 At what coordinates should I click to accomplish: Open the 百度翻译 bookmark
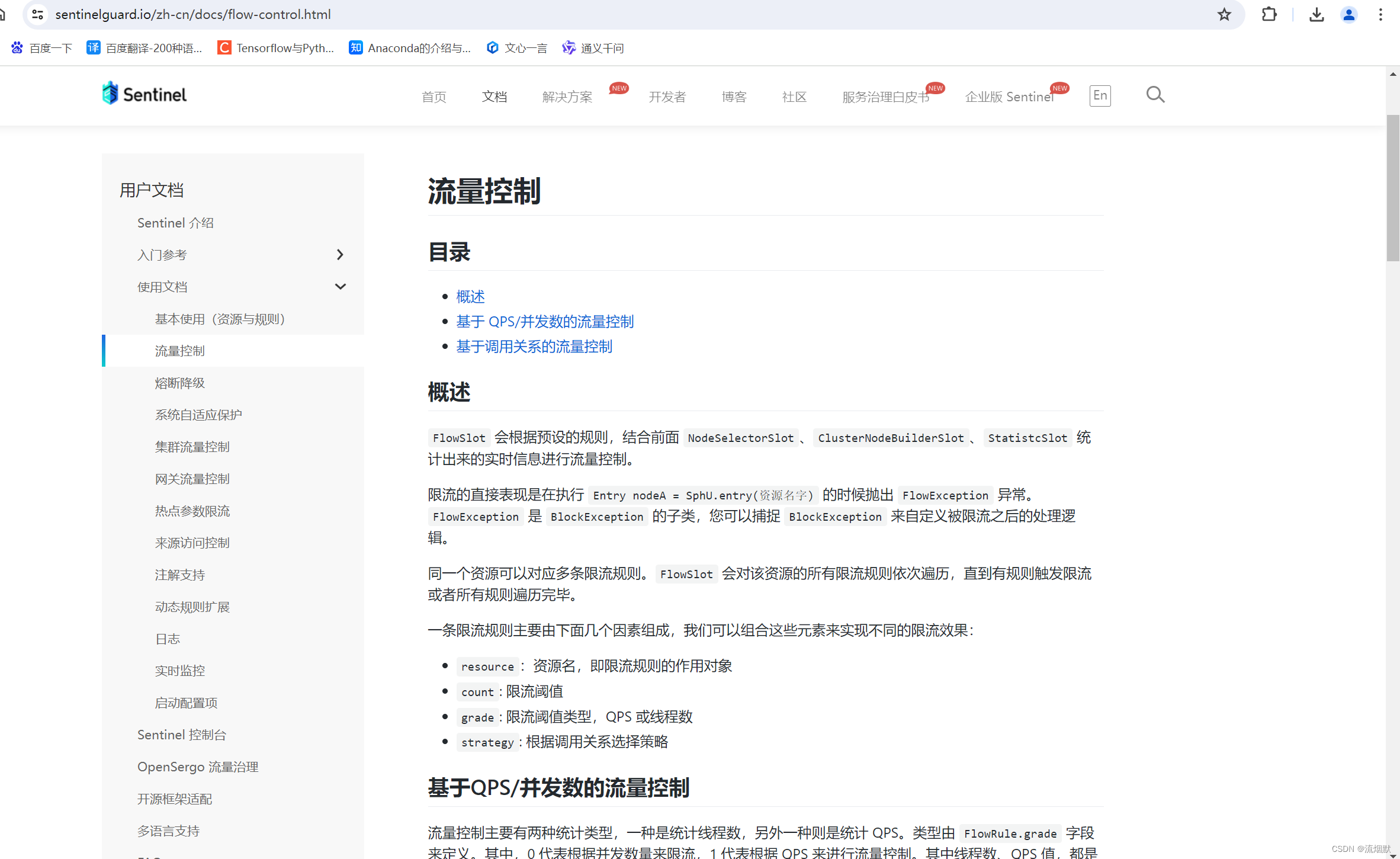[x=145, y=48]
